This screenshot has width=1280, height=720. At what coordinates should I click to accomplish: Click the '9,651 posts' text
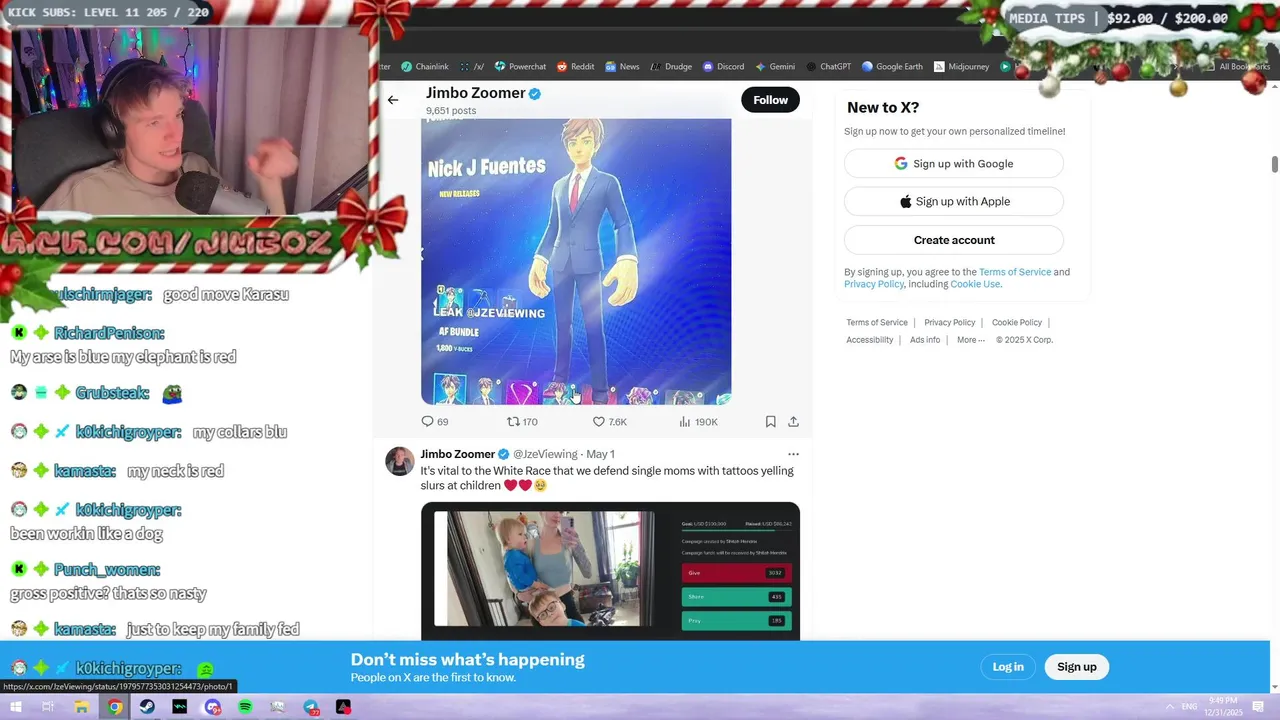coord(451,111)
